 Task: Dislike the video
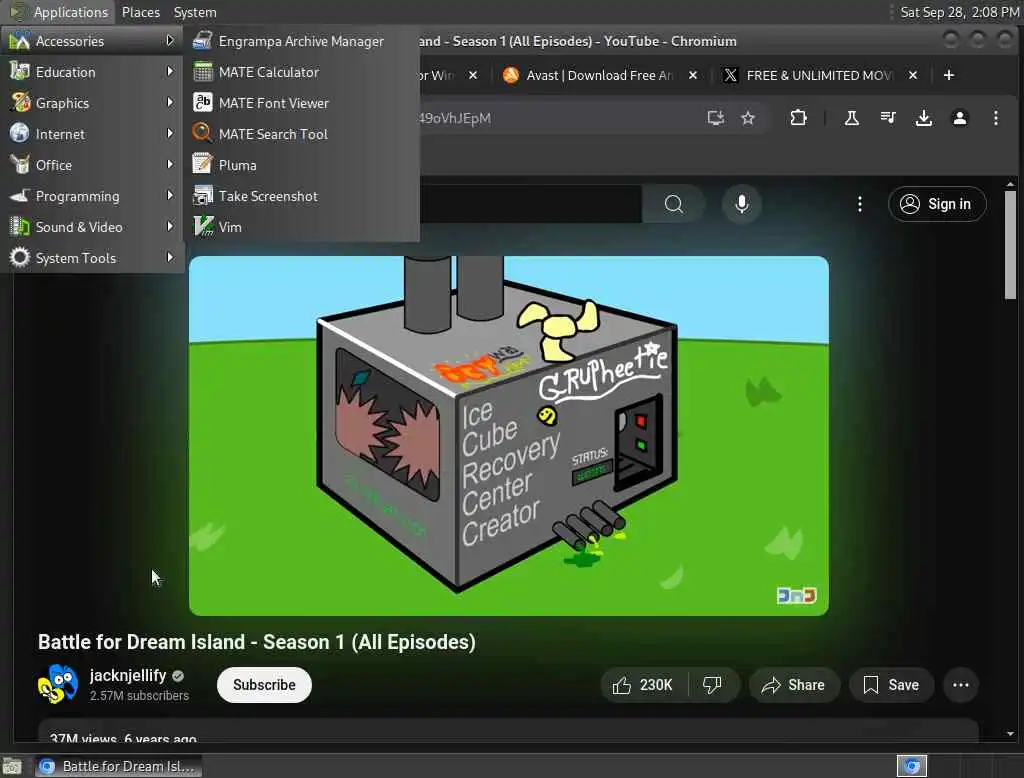(x=712, y=685)
